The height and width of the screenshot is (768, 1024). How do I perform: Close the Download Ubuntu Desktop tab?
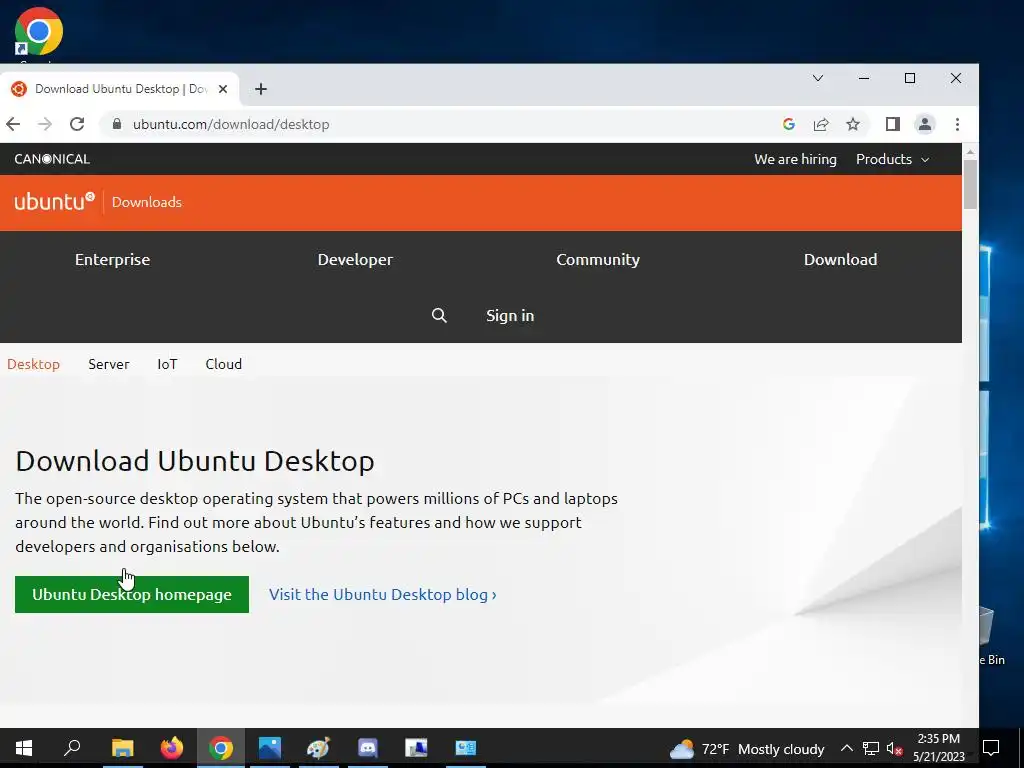click(223, 89)
